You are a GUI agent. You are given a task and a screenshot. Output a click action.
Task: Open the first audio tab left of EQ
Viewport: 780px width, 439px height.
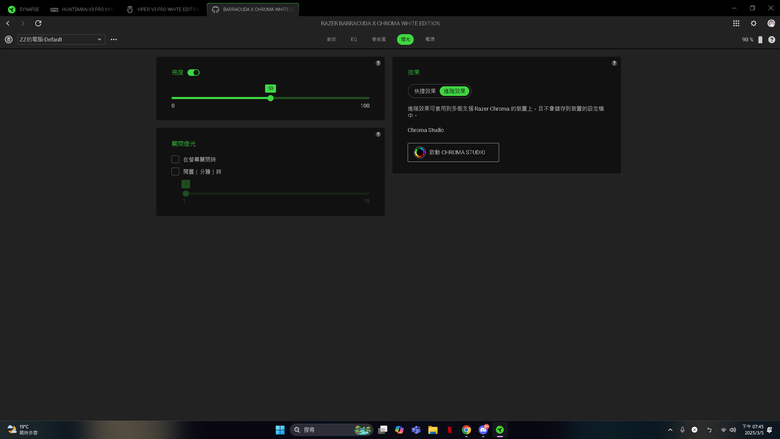coord(331,39)
